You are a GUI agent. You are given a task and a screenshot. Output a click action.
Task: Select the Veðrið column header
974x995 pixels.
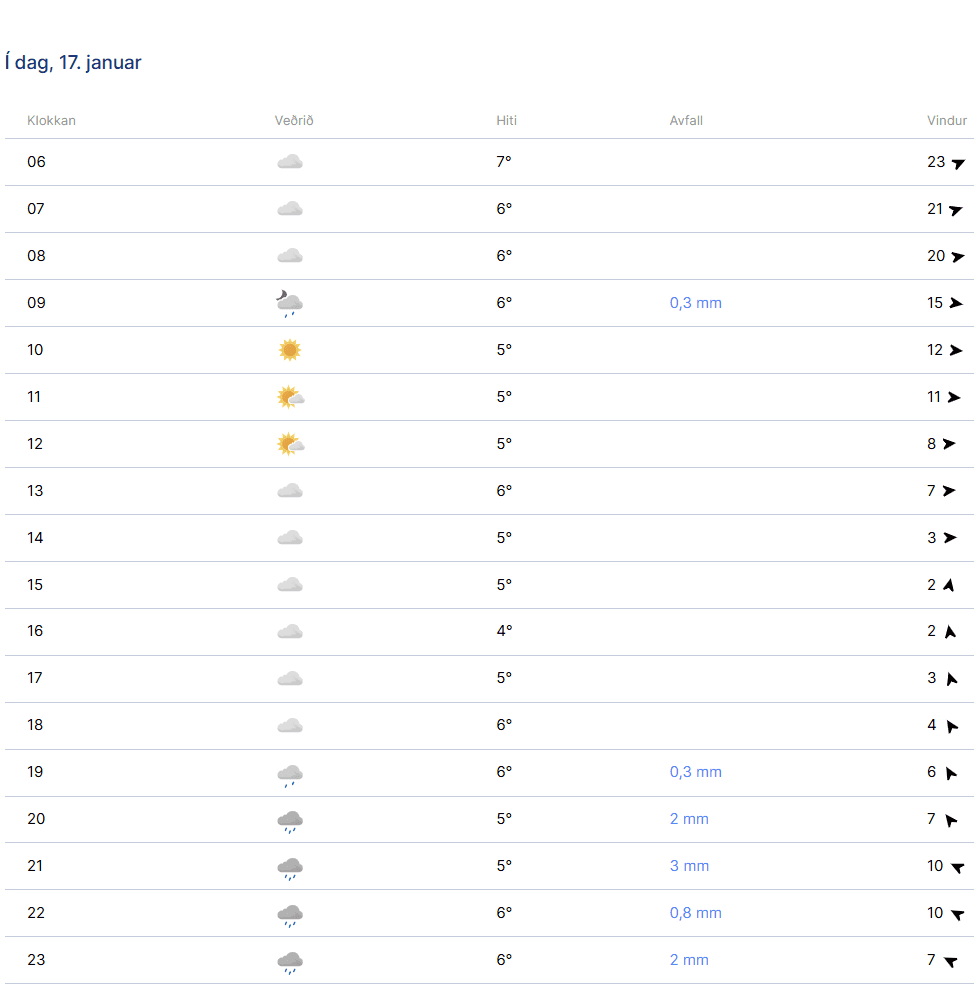[294, 121]
